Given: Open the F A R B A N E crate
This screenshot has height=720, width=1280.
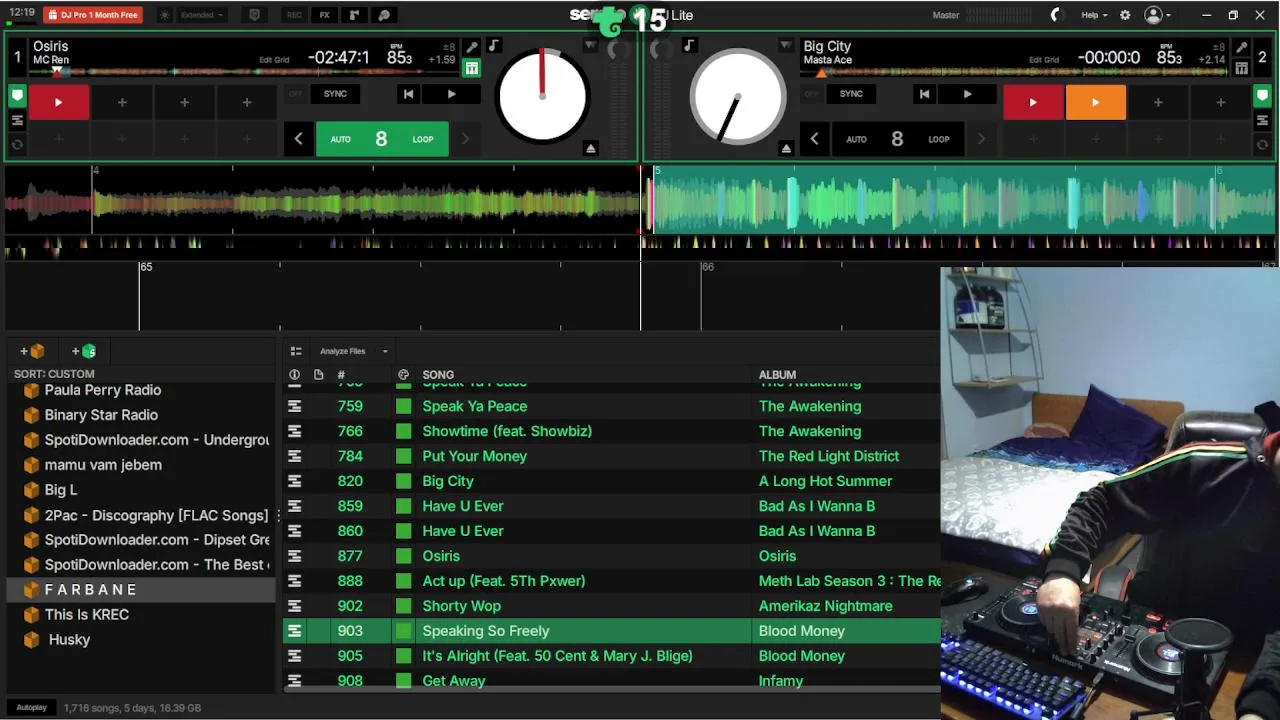Looking at the screenshot, I should (x=141, y=590).
